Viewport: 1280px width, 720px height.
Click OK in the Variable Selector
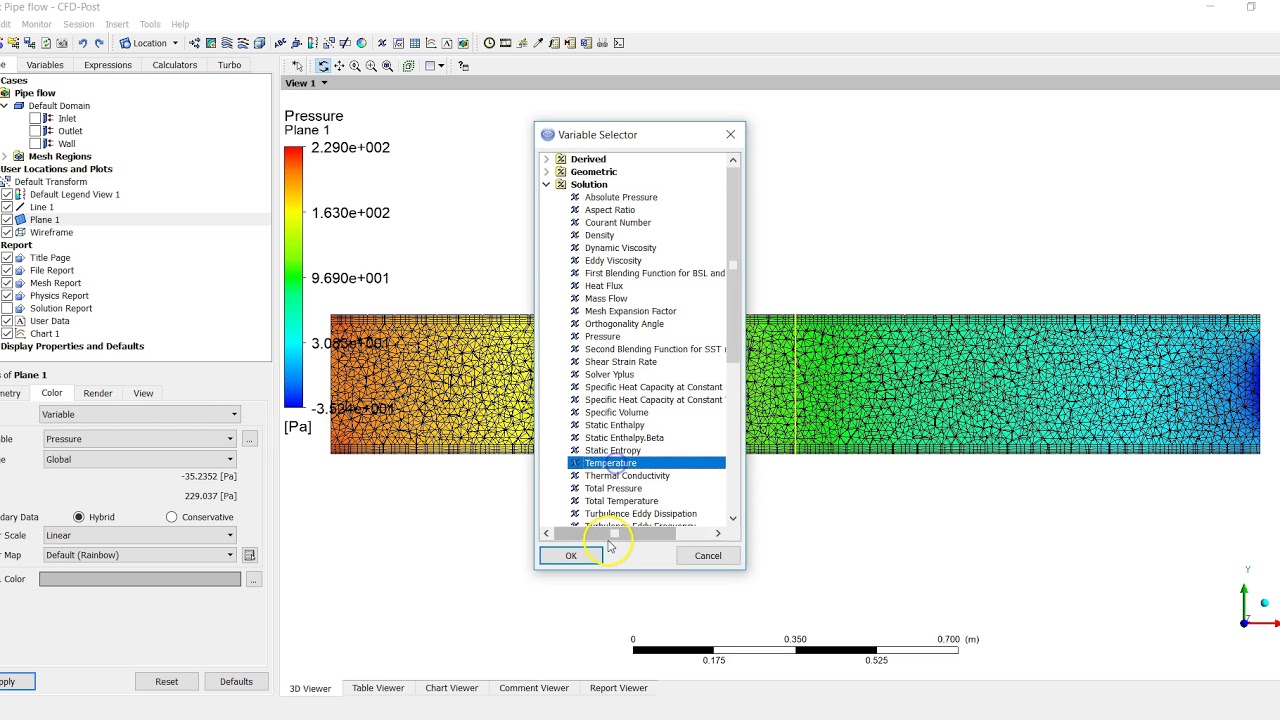pyautogui.click(x=571, y=556)
